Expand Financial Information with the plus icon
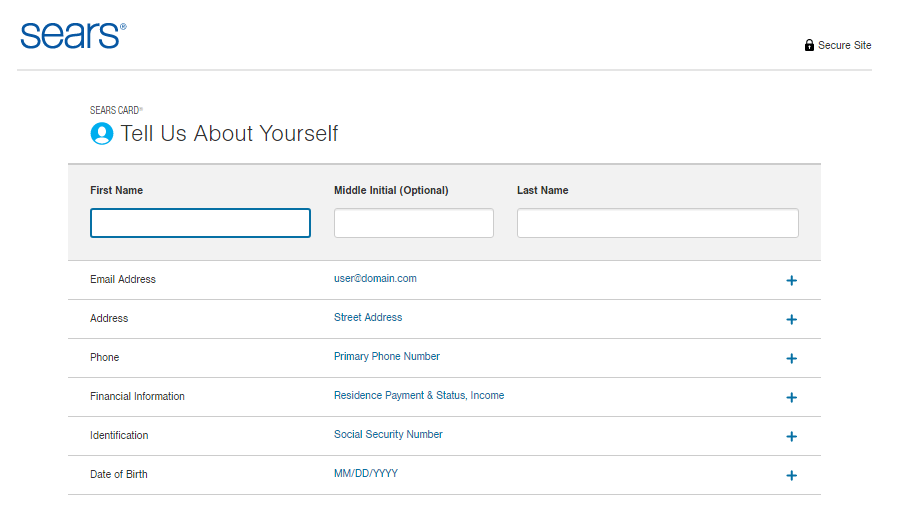Screen dimensions: 900x506 click(792, 398)
